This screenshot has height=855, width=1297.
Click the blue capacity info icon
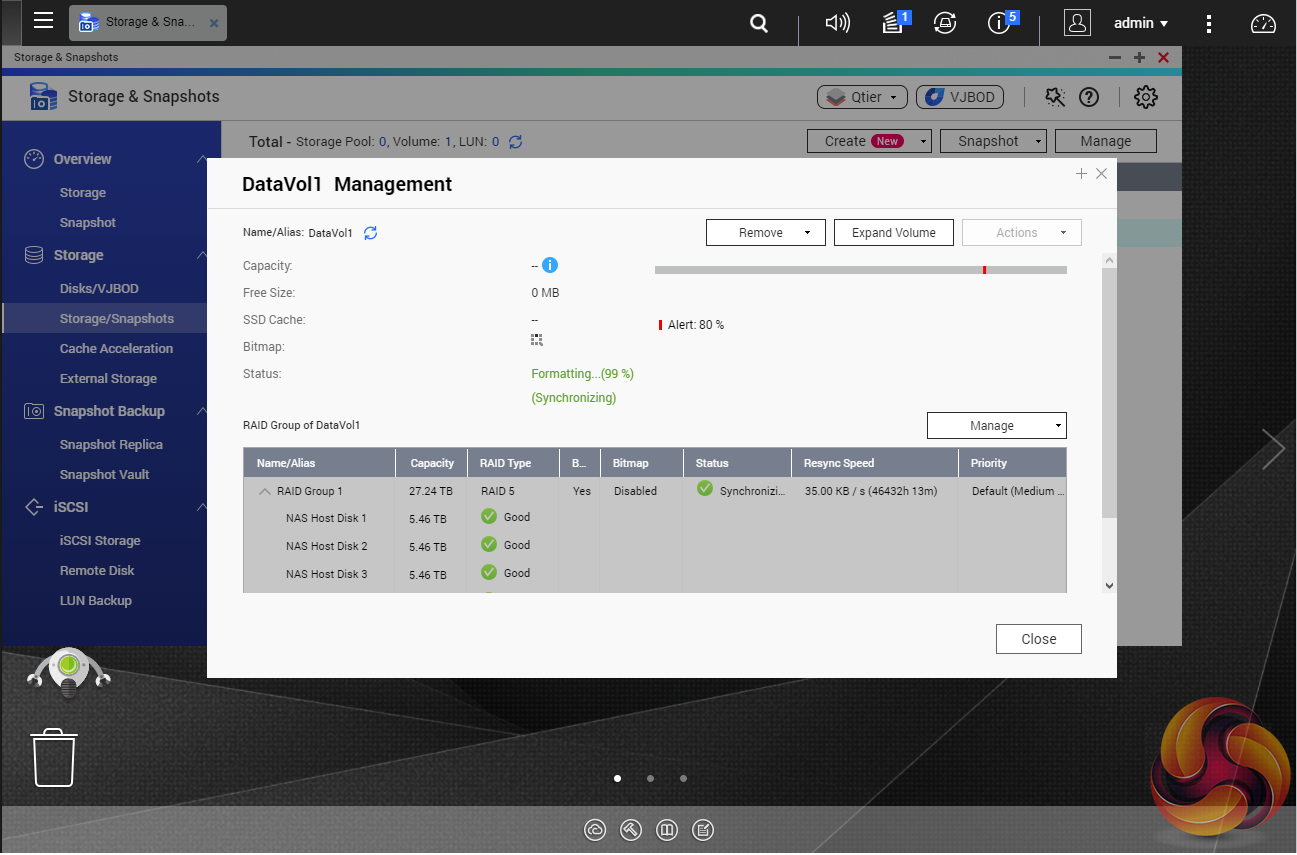coord(549,266)
